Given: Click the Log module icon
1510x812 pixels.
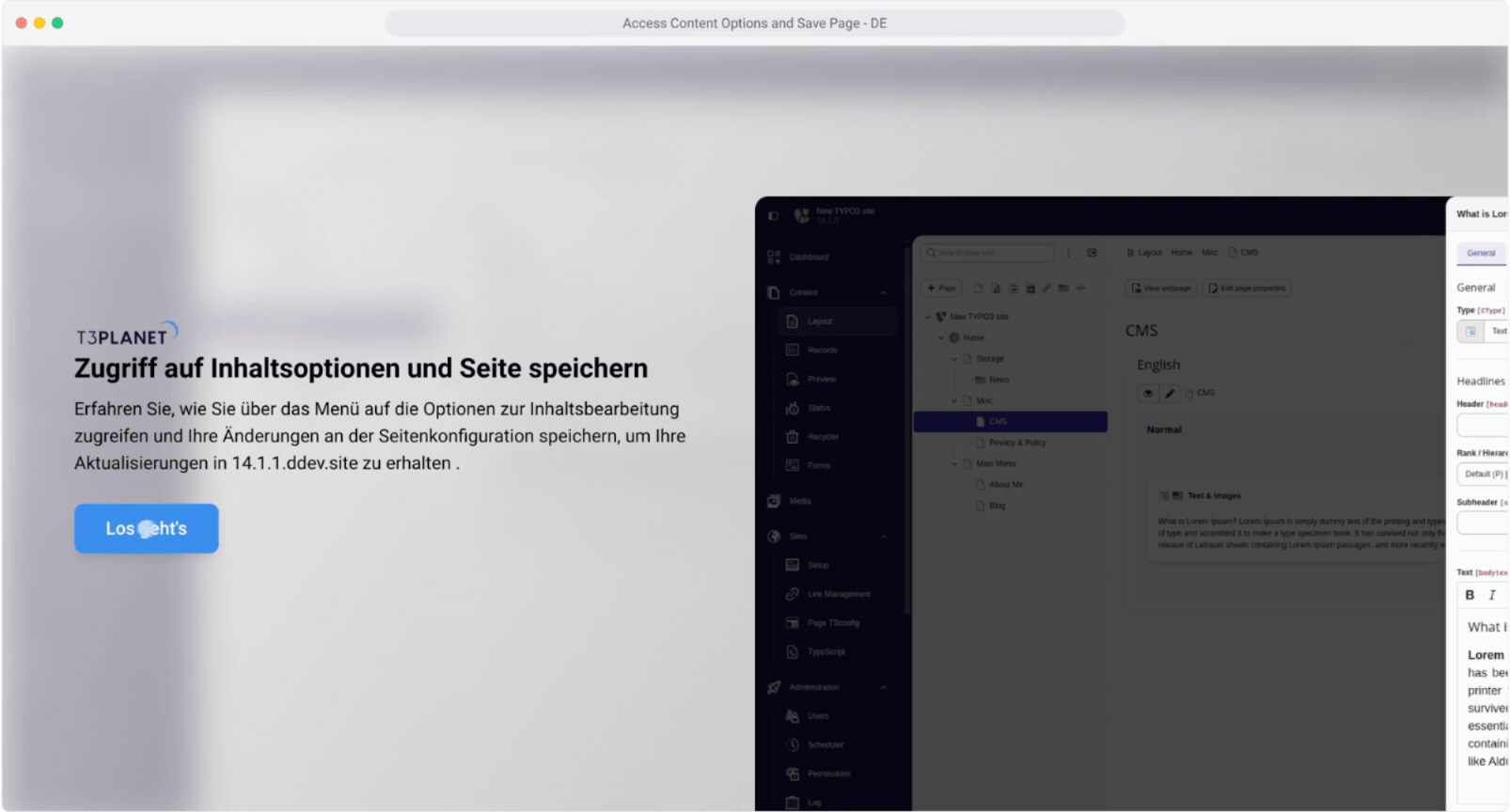Looking at the screenshot, I should (793, 803).
